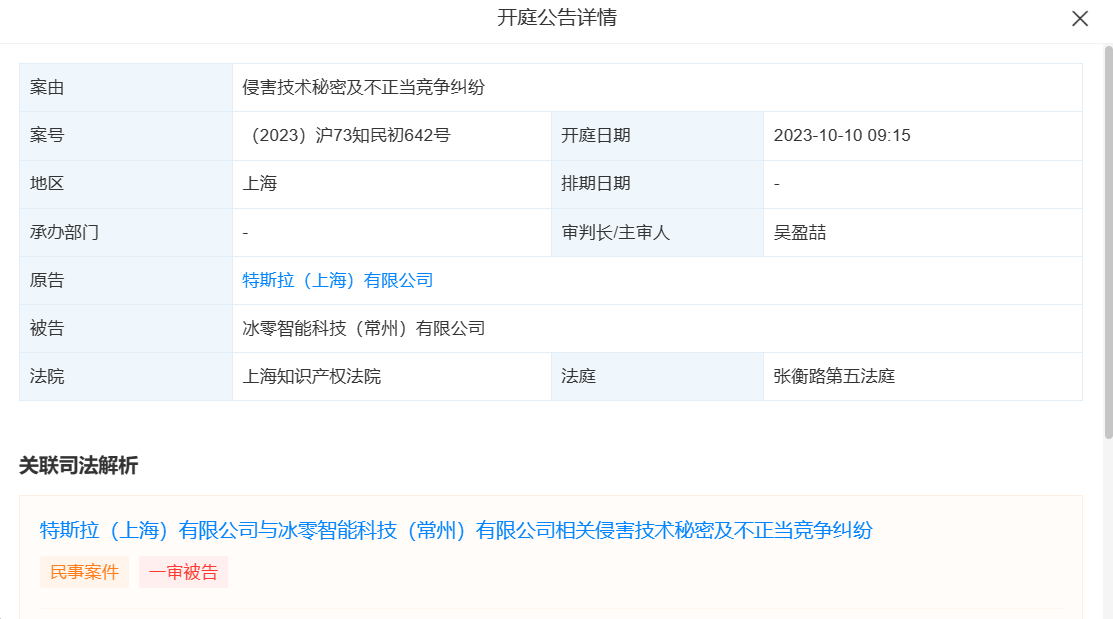Click the case cause 侵害技术秘密及不正当竞争纠纷
The image size is (1113, 619).
363,87
